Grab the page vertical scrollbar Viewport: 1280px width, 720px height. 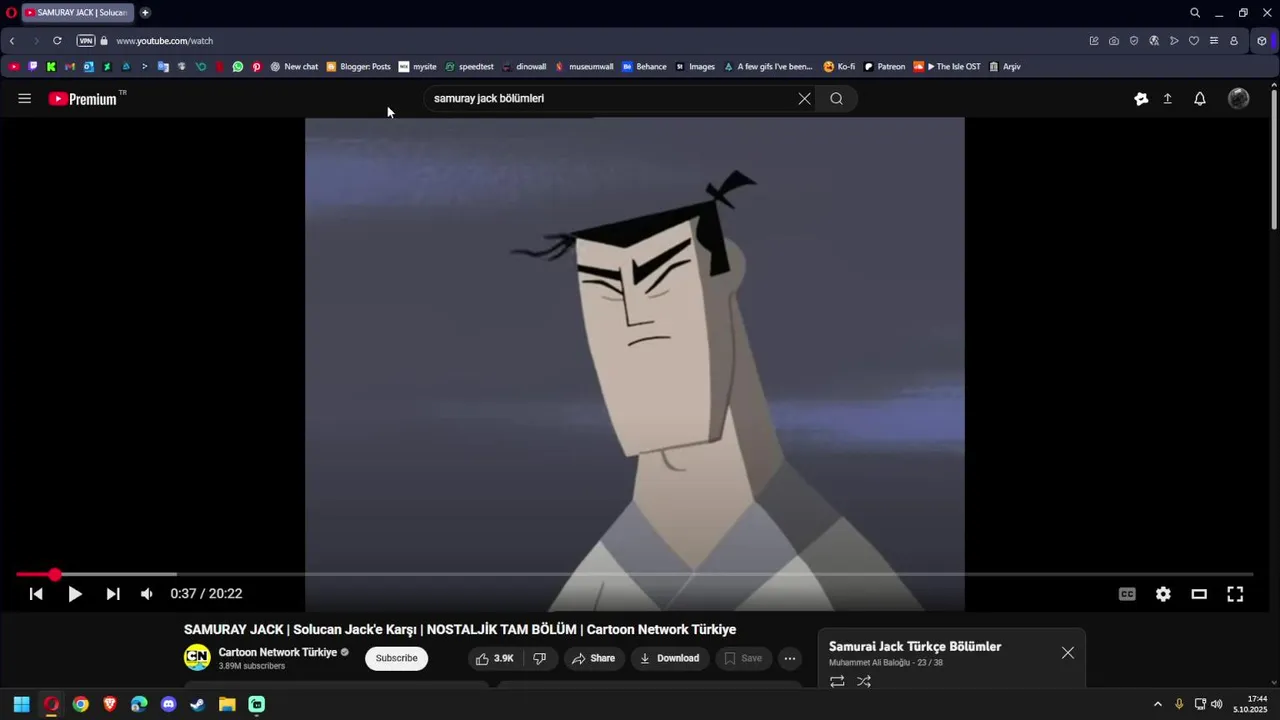(1274, 160)
